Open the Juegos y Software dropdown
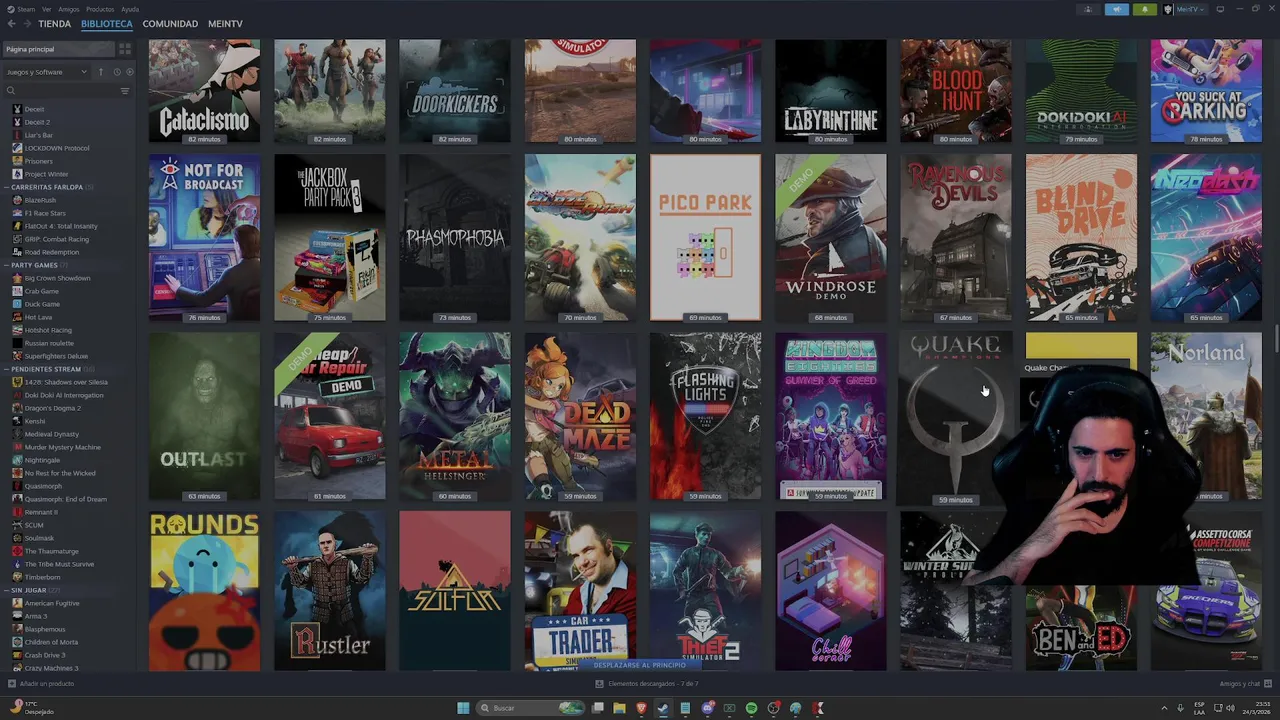This screenshot has width=1280, height=720. (x=47, y=72)
